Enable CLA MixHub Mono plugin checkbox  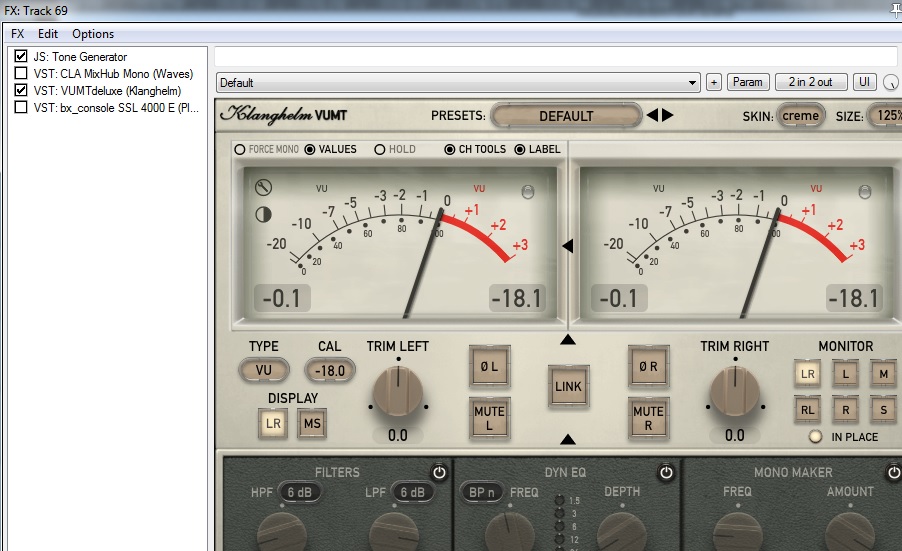[21, 73]
